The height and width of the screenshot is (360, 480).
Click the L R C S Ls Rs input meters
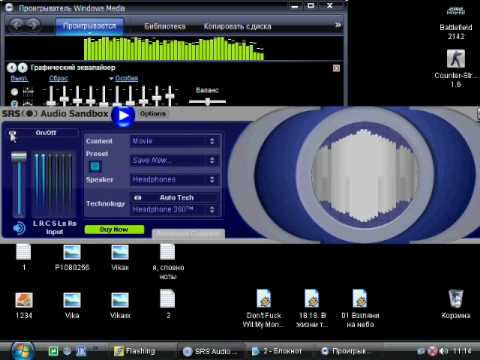(x=54, y=185)
